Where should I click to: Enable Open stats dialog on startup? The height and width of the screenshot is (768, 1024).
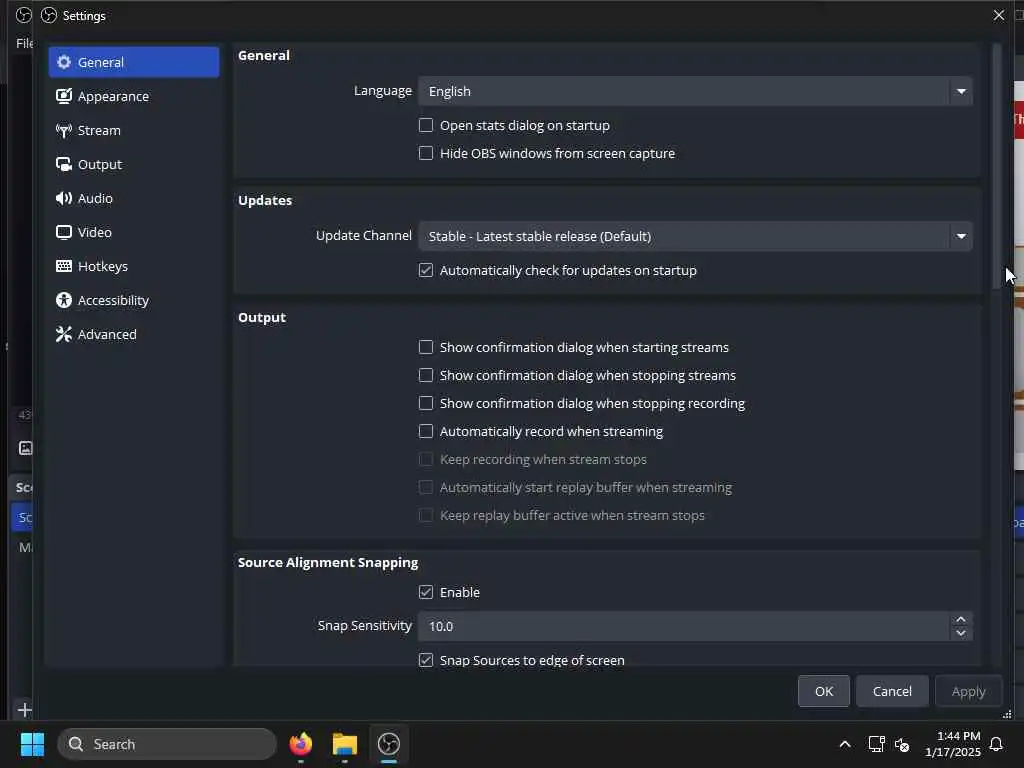tap(426, 125)
